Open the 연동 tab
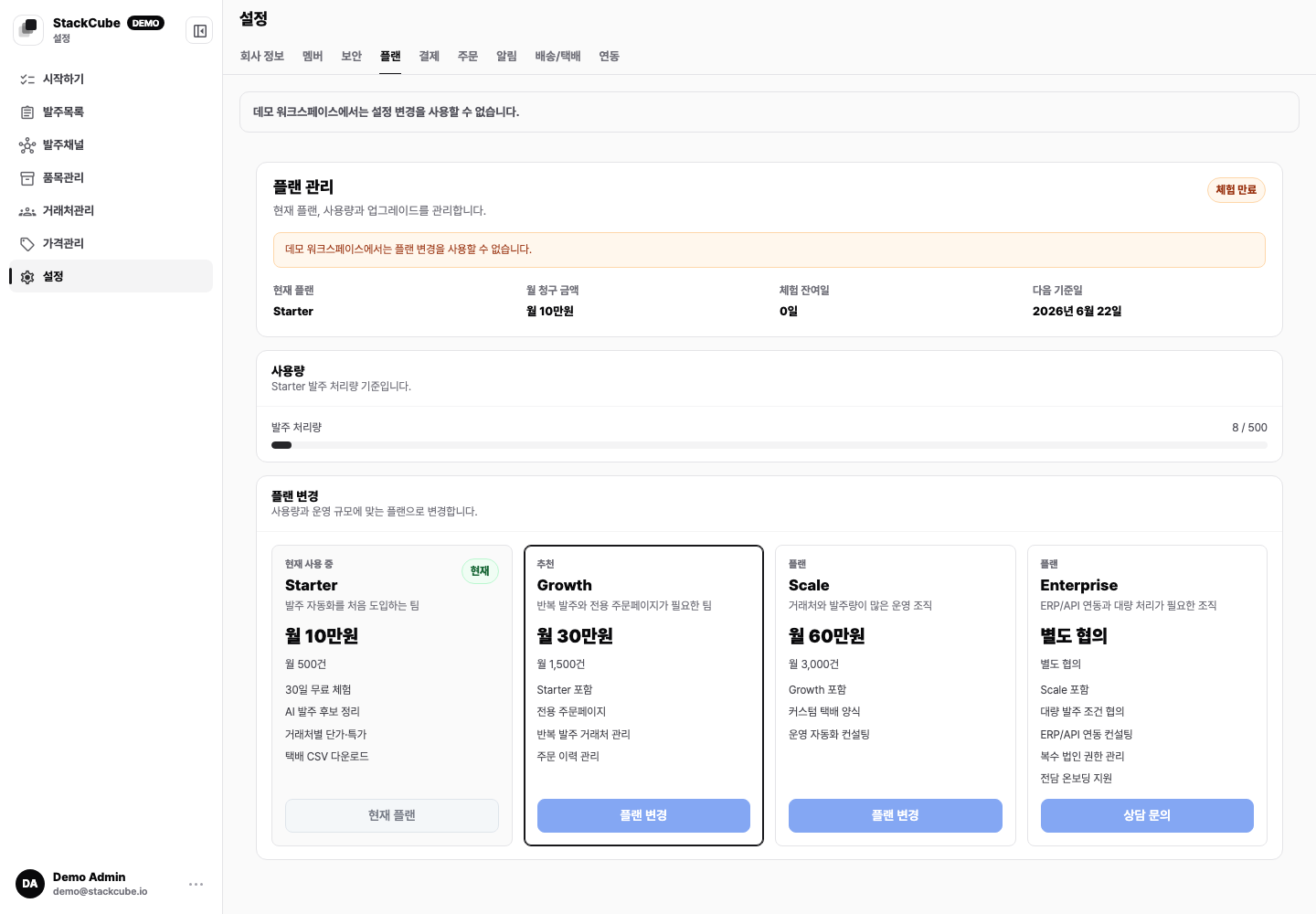The height and width of the screenshot is (914, 1316). click(x=610, y=57)
